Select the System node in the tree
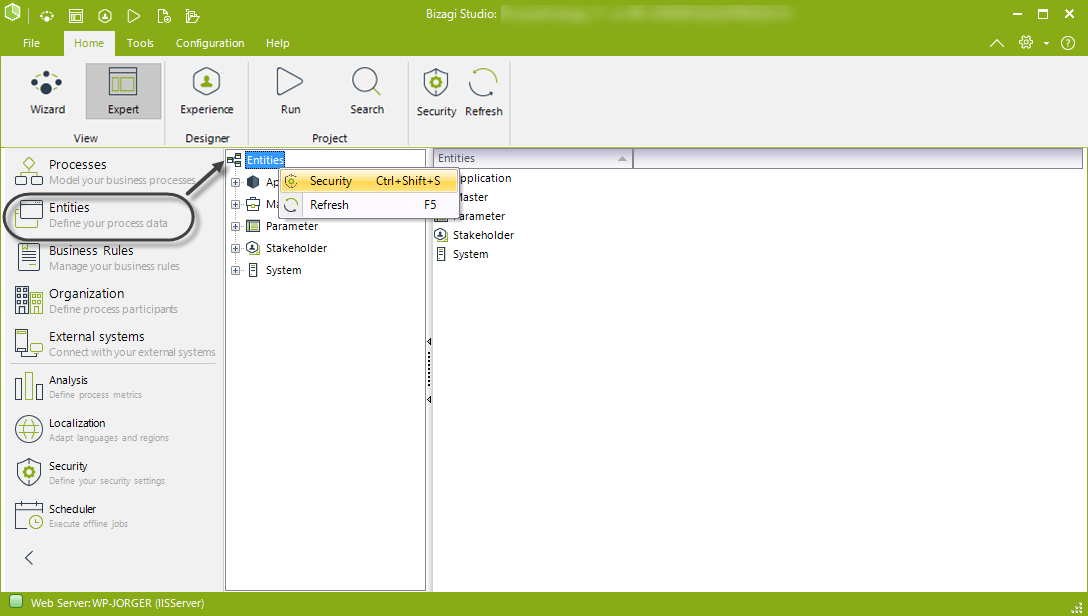Screen dimensions: 1088x616 coord(283,271)
